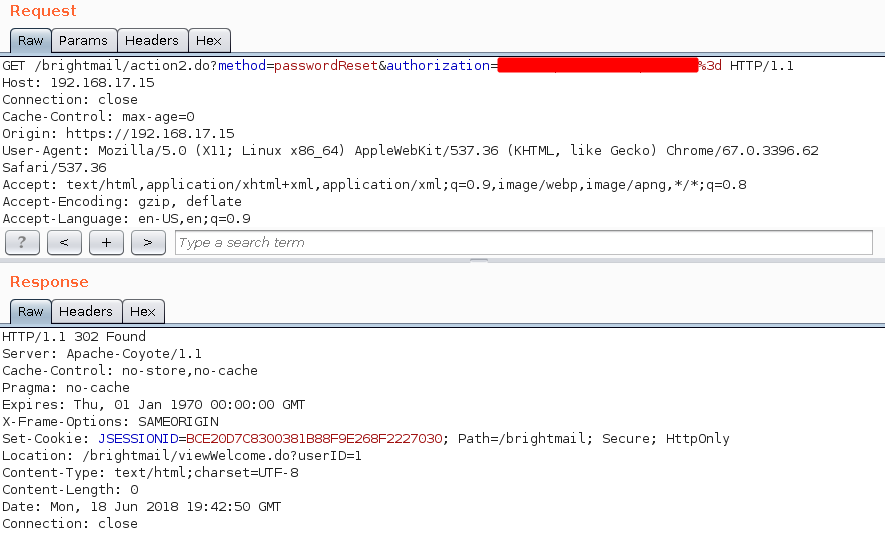This screenshot has height=539, width=885.
Task: Click the request 'Connection: close' header
Action: [x=70, y=99]
